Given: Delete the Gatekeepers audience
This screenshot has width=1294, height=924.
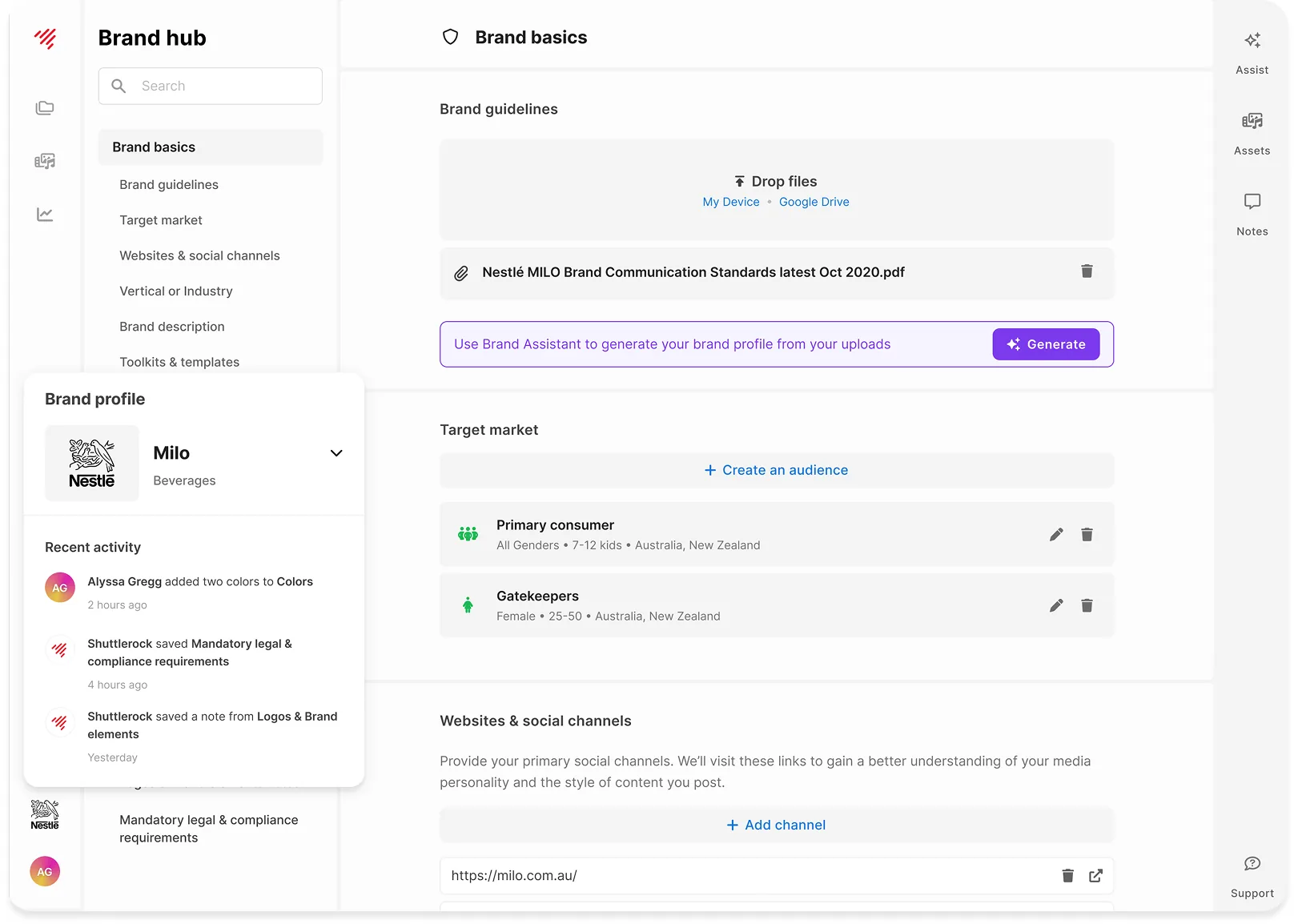Looking at the screenshot, I should pos(1087,605).
